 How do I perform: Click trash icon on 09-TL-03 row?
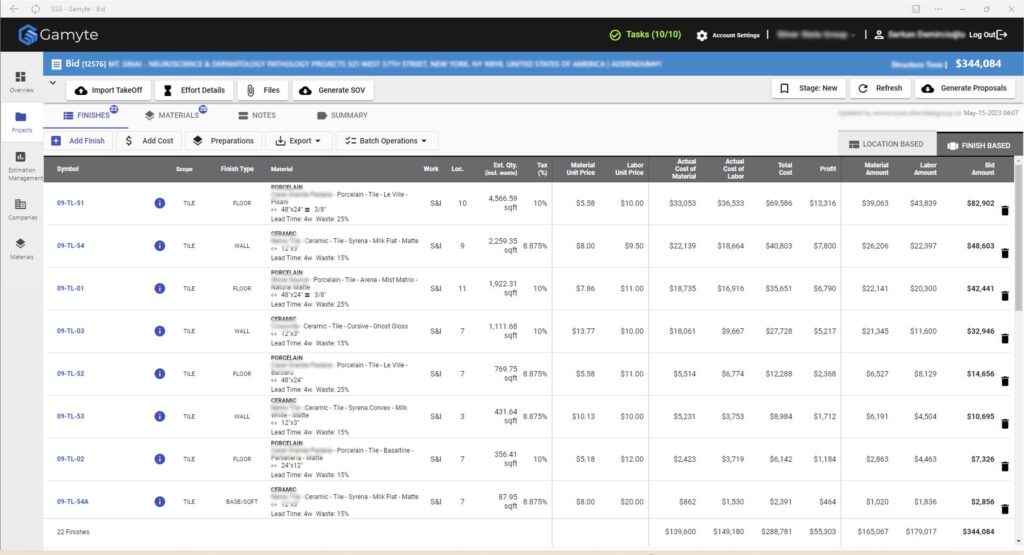[1005, 338]
